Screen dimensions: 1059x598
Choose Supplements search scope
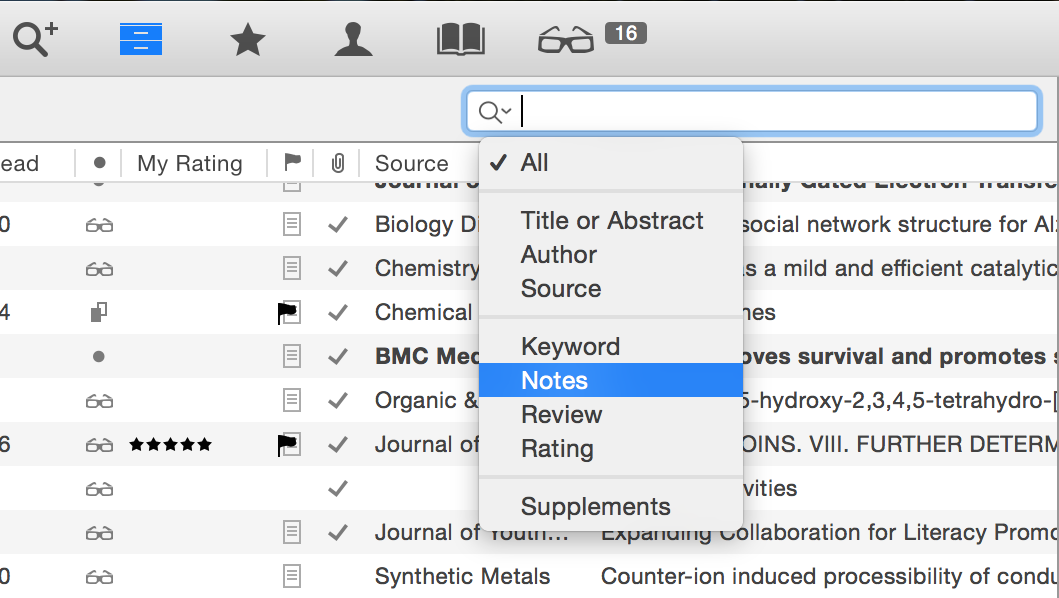(611, 507)
